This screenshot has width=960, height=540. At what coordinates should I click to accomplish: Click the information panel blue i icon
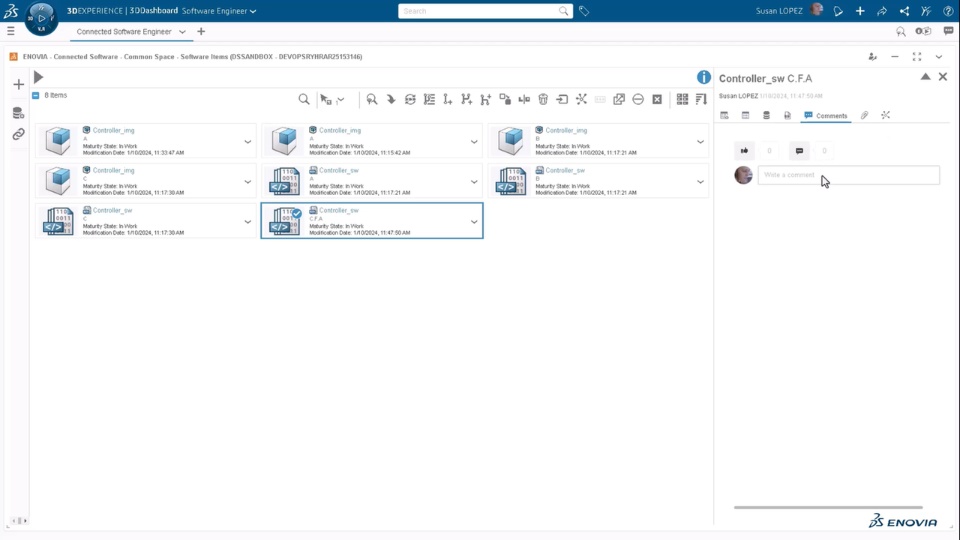(x=703, y=77)
